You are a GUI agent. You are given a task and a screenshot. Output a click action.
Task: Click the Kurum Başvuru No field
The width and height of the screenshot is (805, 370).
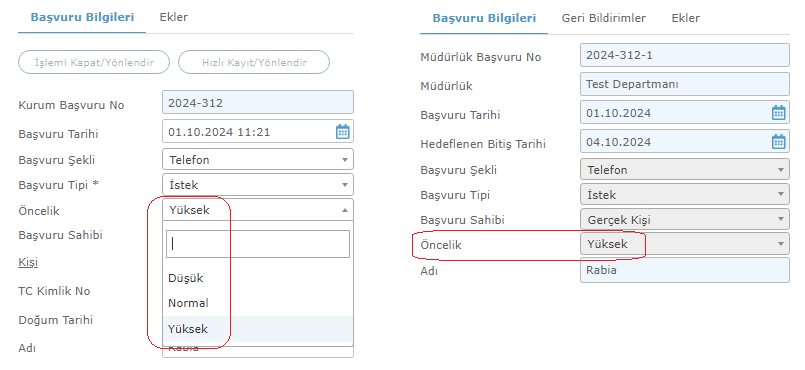coord(258,102)
